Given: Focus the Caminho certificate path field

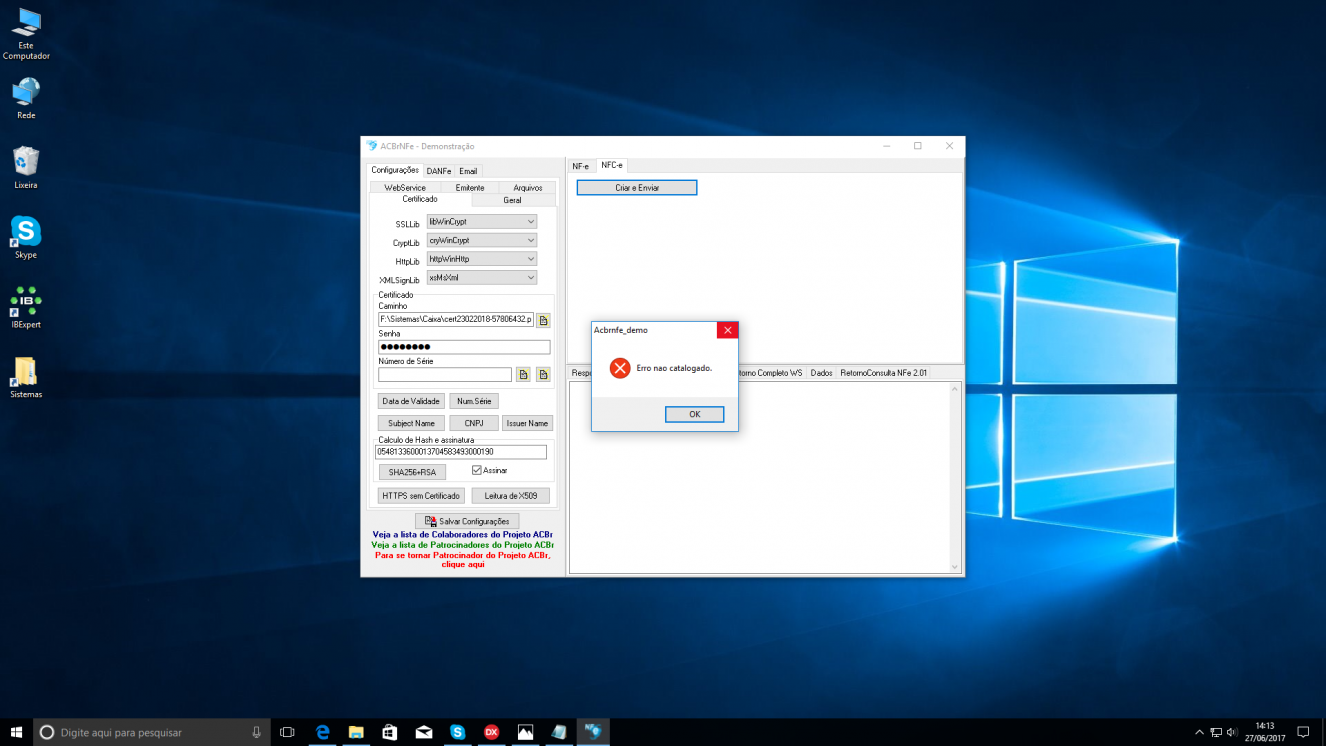Looking at the screenshot, I should (456, 320).
